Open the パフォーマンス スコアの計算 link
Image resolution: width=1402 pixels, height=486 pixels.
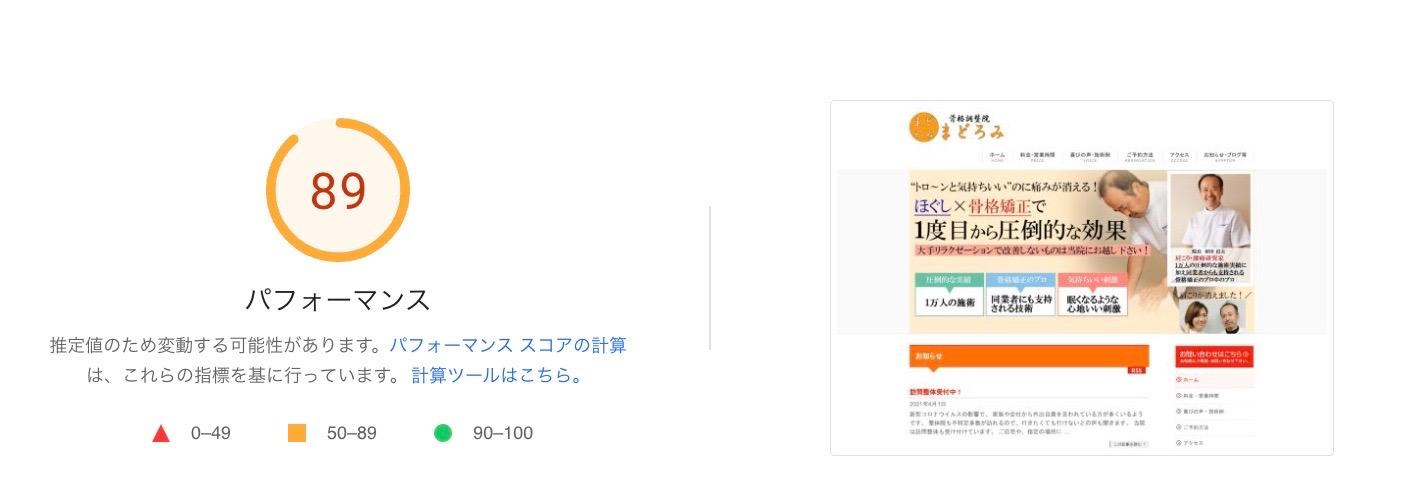[507, 346]
